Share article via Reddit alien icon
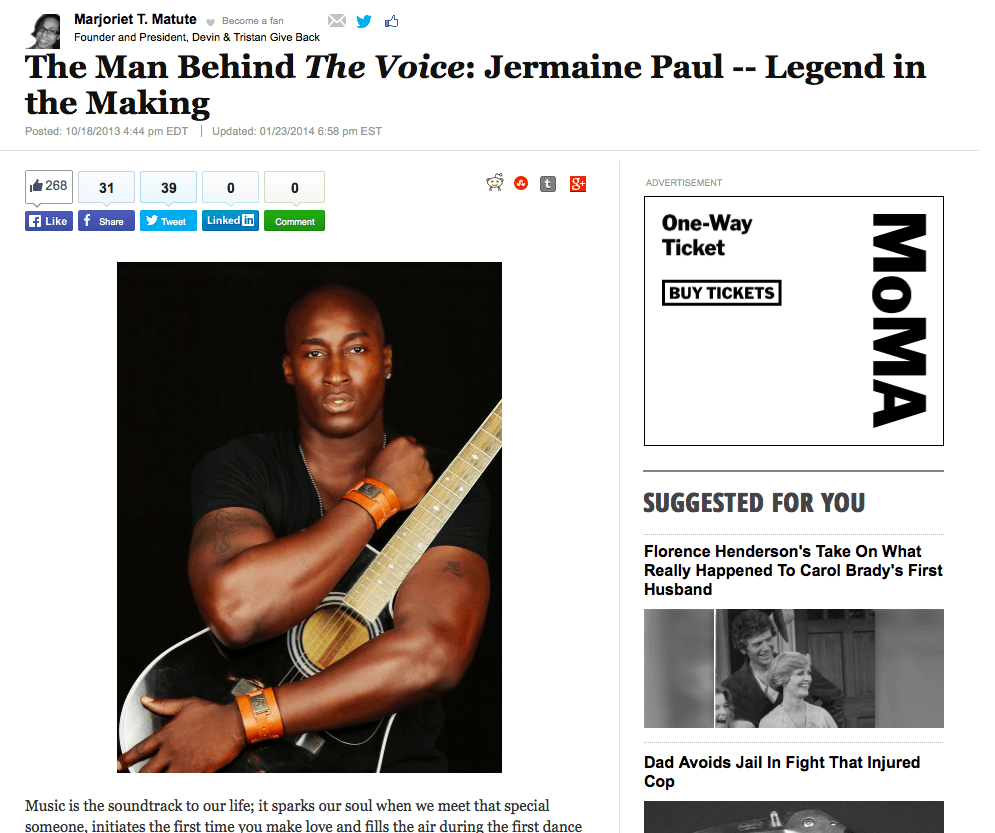The width and height of the screenshot is (995, 833). [x=494, y=183]
